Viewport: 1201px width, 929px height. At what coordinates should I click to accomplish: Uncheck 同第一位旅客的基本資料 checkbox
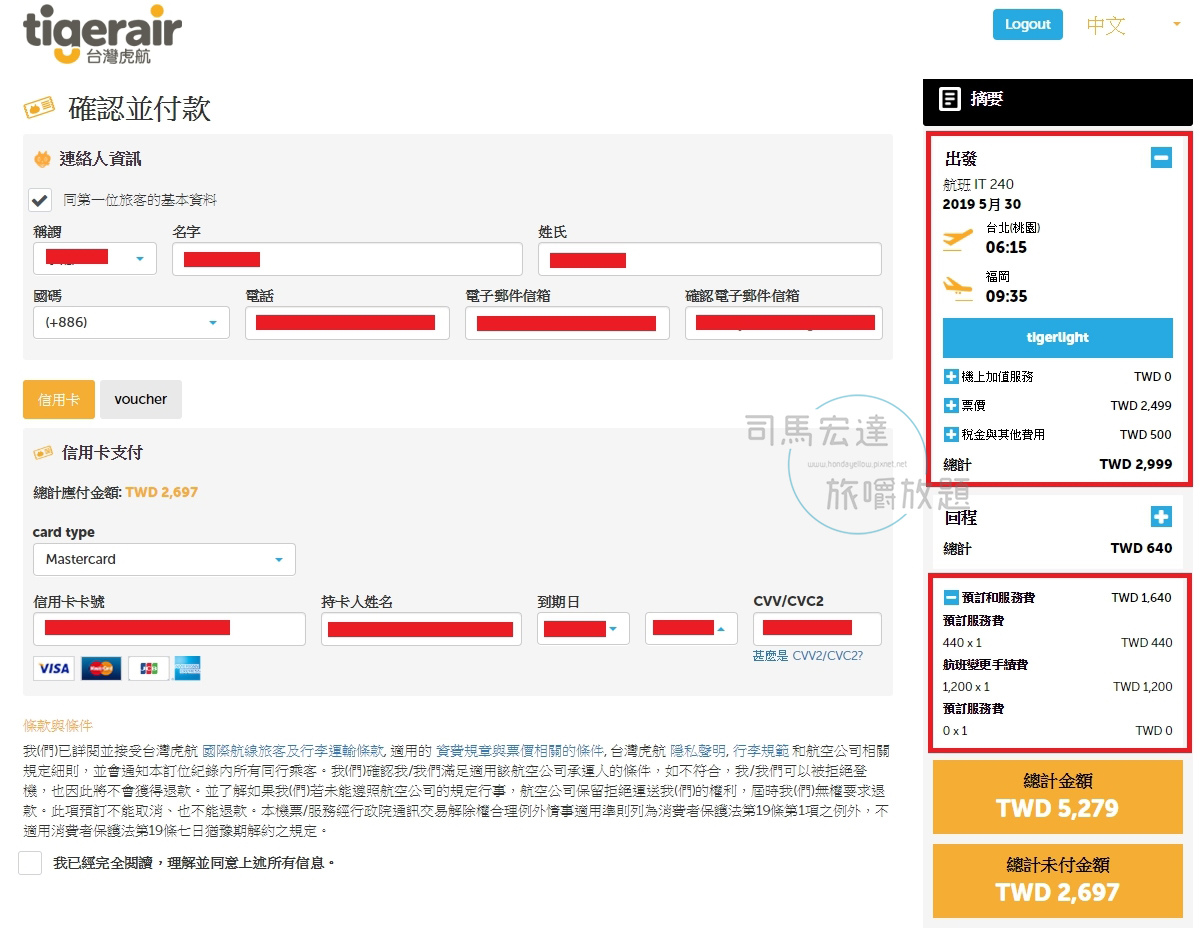40,200
